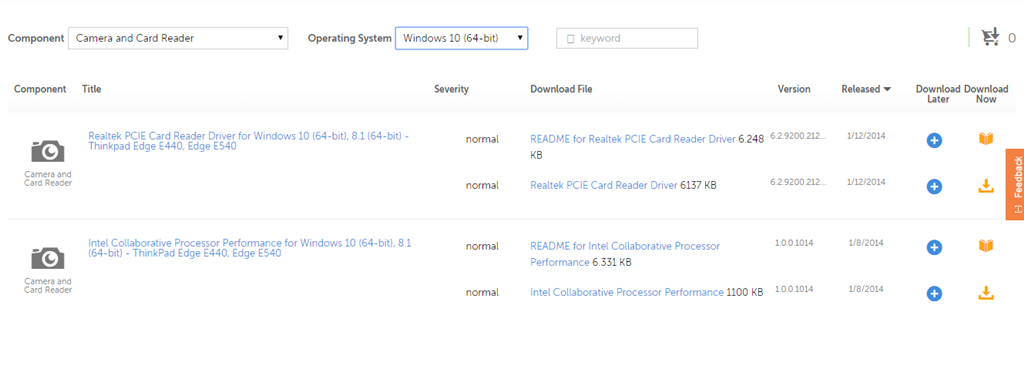The height and width of the screenshot is (375, 1024).
Task: Open Intel Collaborative Processor Performance title link
Action: (249, 248)
